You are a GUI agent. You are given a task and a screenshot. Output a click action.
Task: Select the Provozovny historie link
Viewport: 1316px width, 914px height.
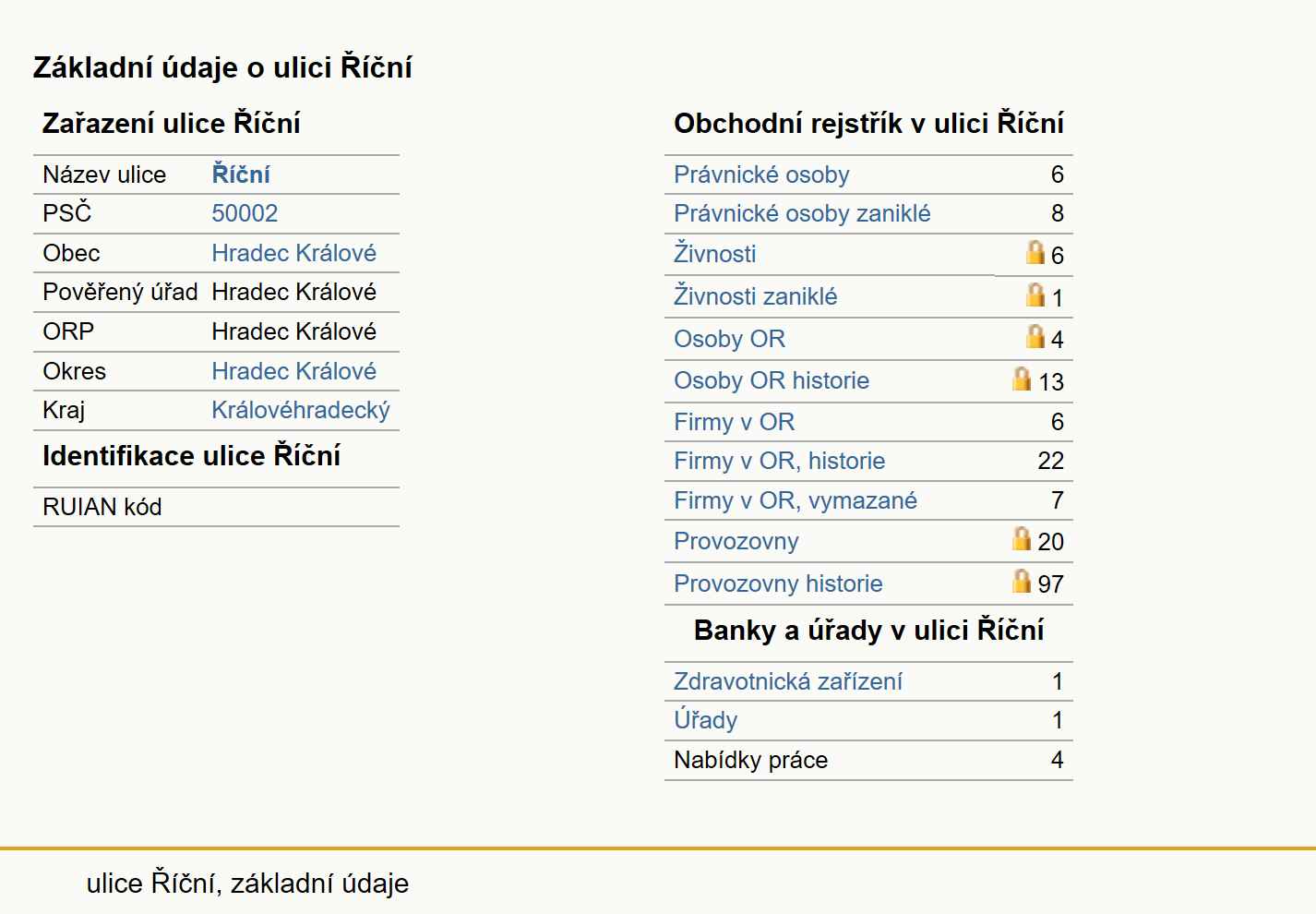click(x=778, y=583)
